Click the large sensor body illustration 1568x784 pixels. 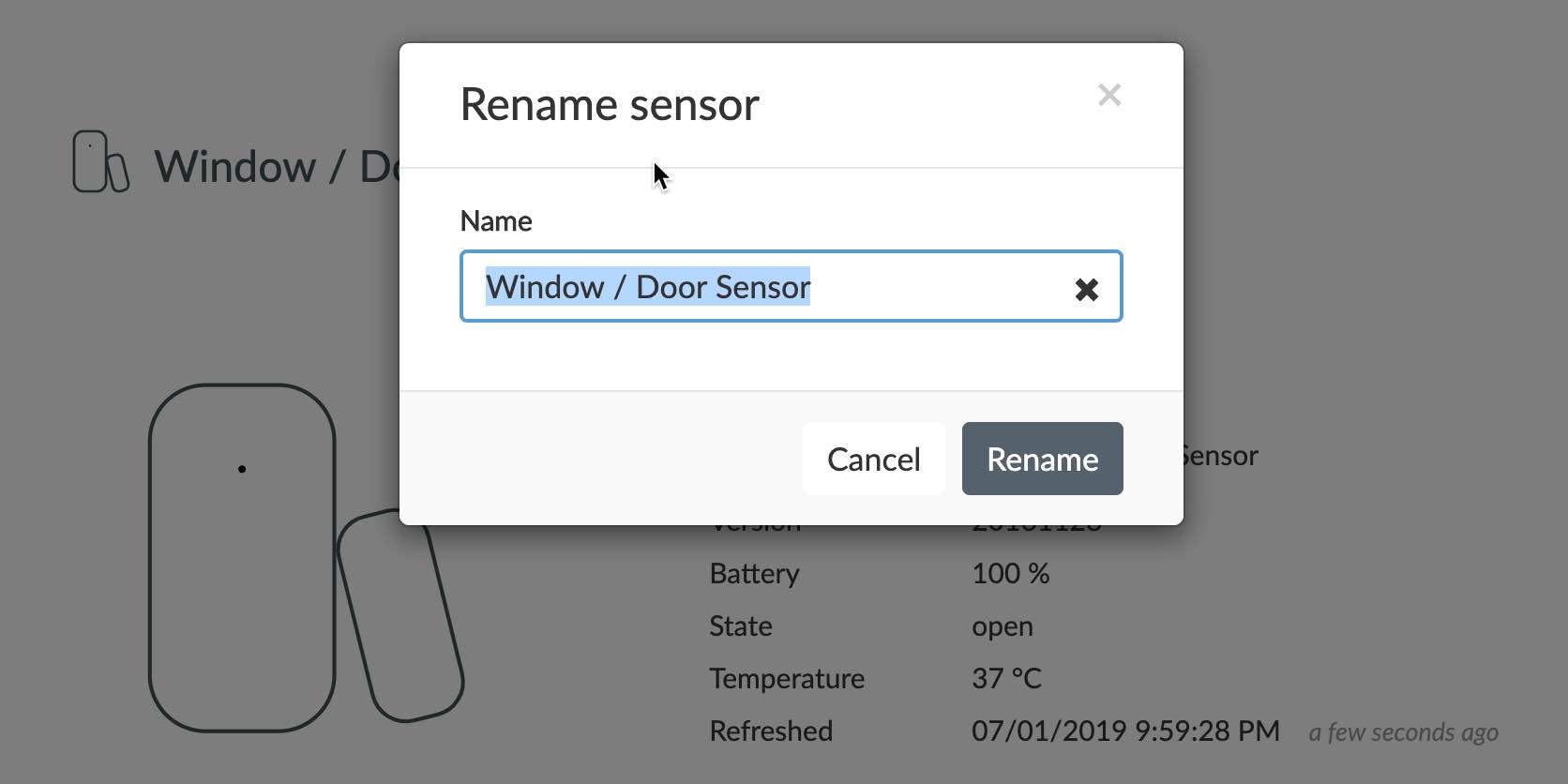(242, 557)
